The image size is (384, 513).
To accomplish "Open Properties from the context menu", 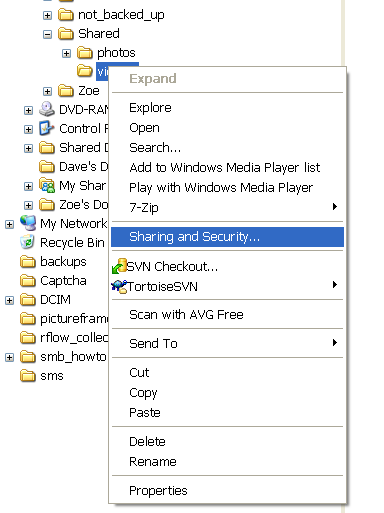I will tap(227, 490).
